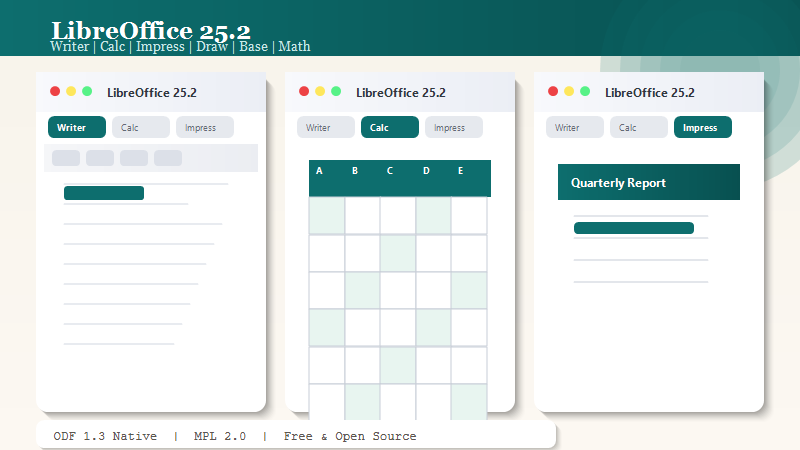Select column header B in the Calc grid
The width and height of the screenshot is (800, 450).
(355, 171)
